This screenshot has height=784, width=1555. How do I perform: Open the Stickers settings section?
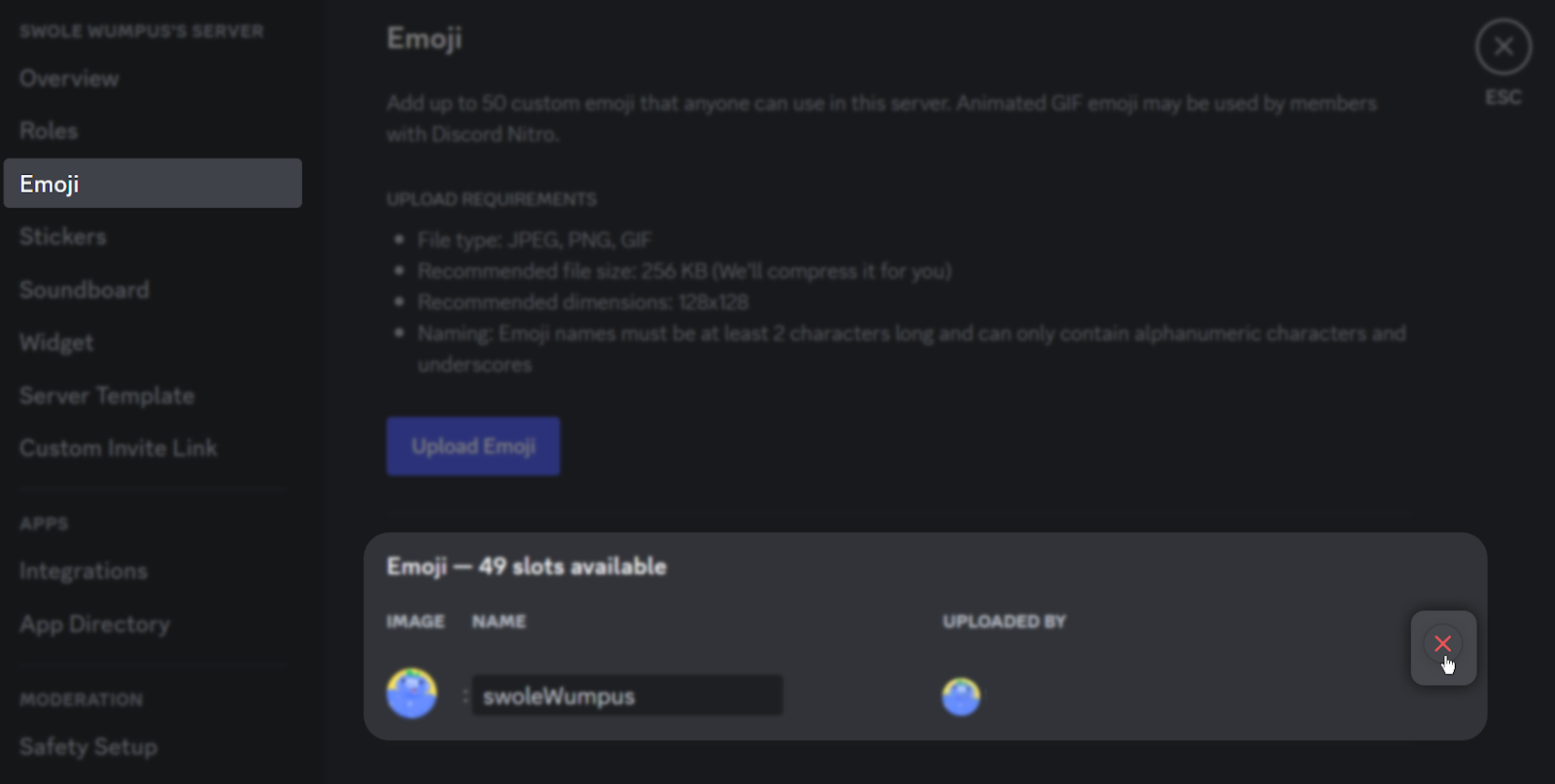[62, 235]
